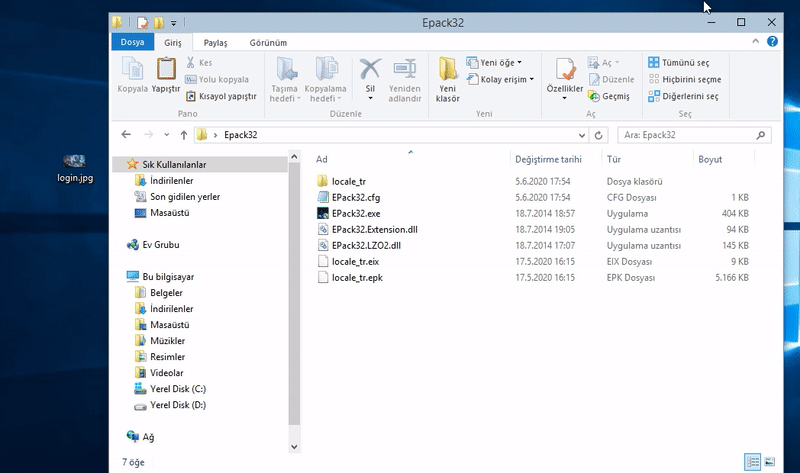This screenshot has width=800, height=473.
Task: Click the navigation pane scrollbar up arrow
Action: click(294, 157)
